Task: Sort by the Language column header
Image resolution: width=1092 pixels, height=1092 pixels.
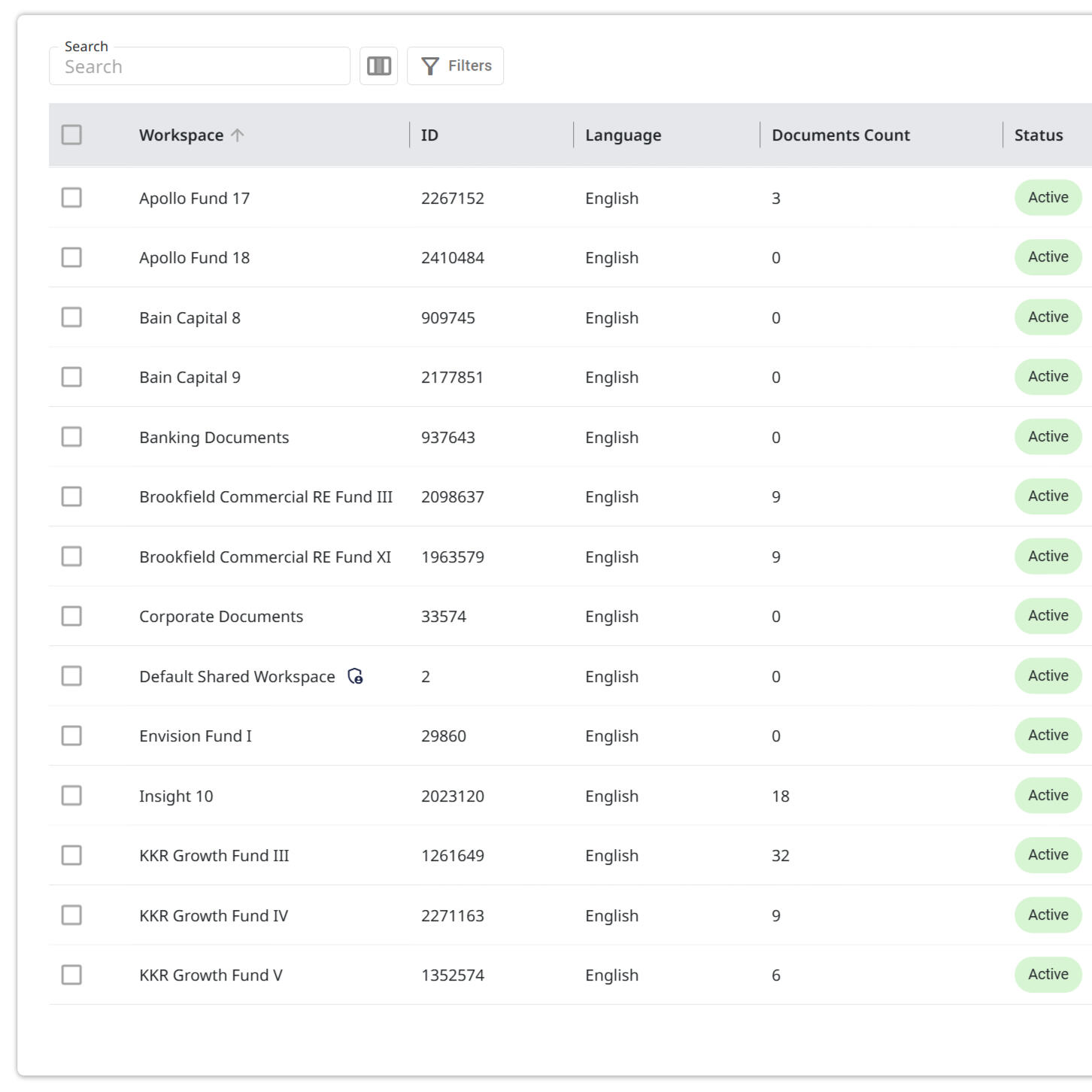Action: pos(623,135)
